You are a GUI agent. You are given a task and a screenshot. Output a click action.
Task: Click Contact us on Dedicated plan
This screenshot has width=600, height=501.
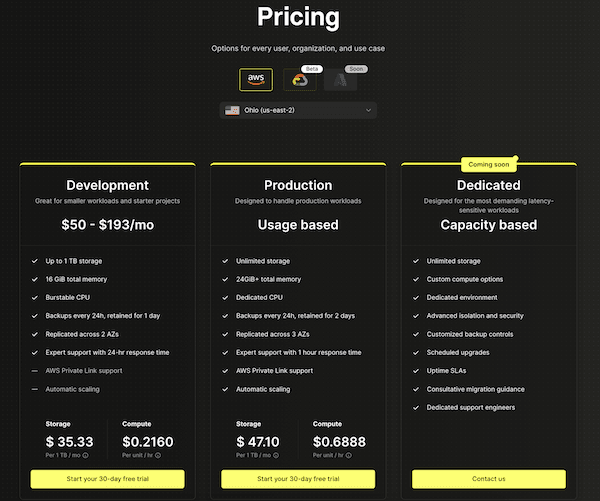tap(488, 479)
